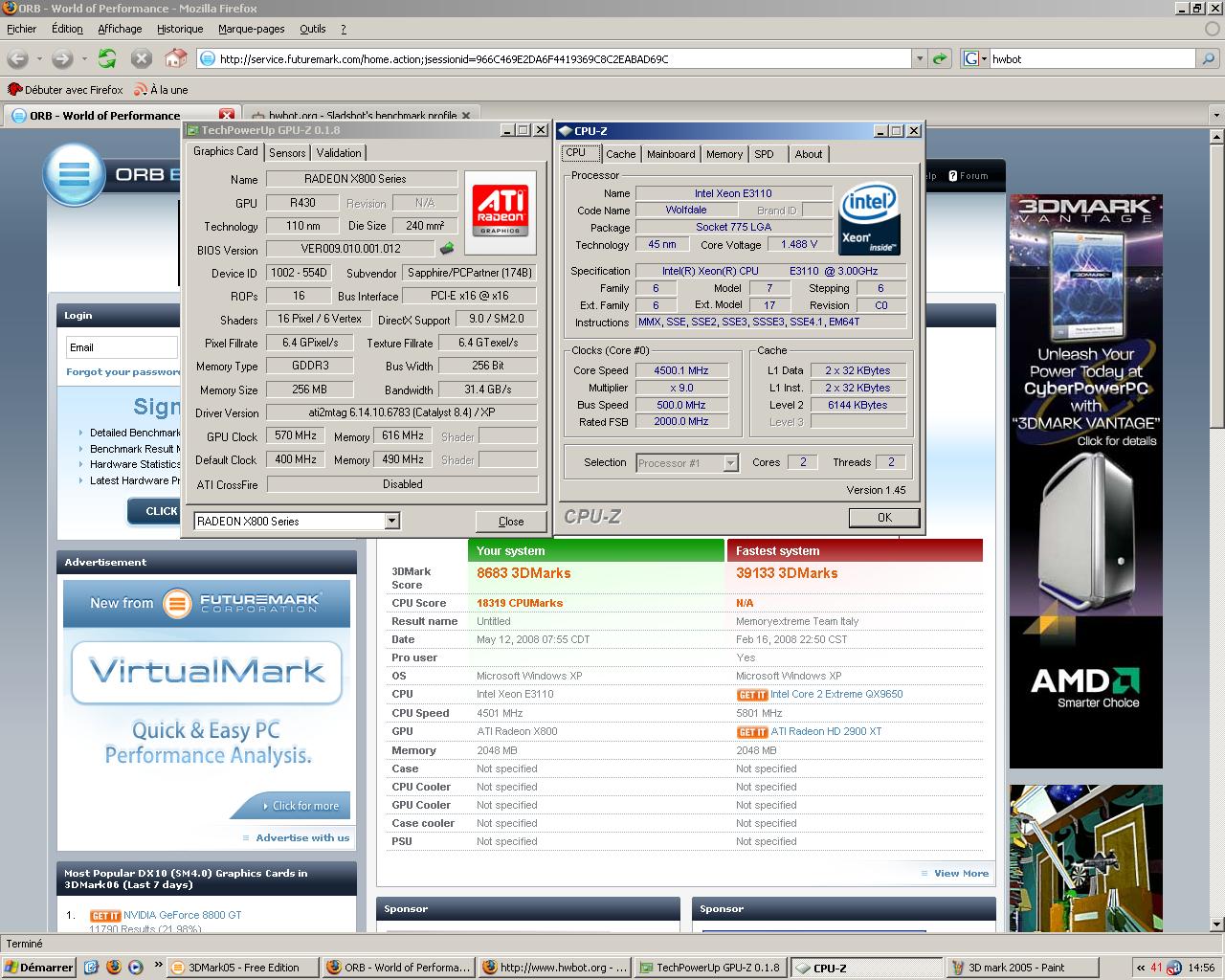Screen dimensions: 1225x980
Task: Click Forum help icon on ORB page
Action: click(968, 176)
